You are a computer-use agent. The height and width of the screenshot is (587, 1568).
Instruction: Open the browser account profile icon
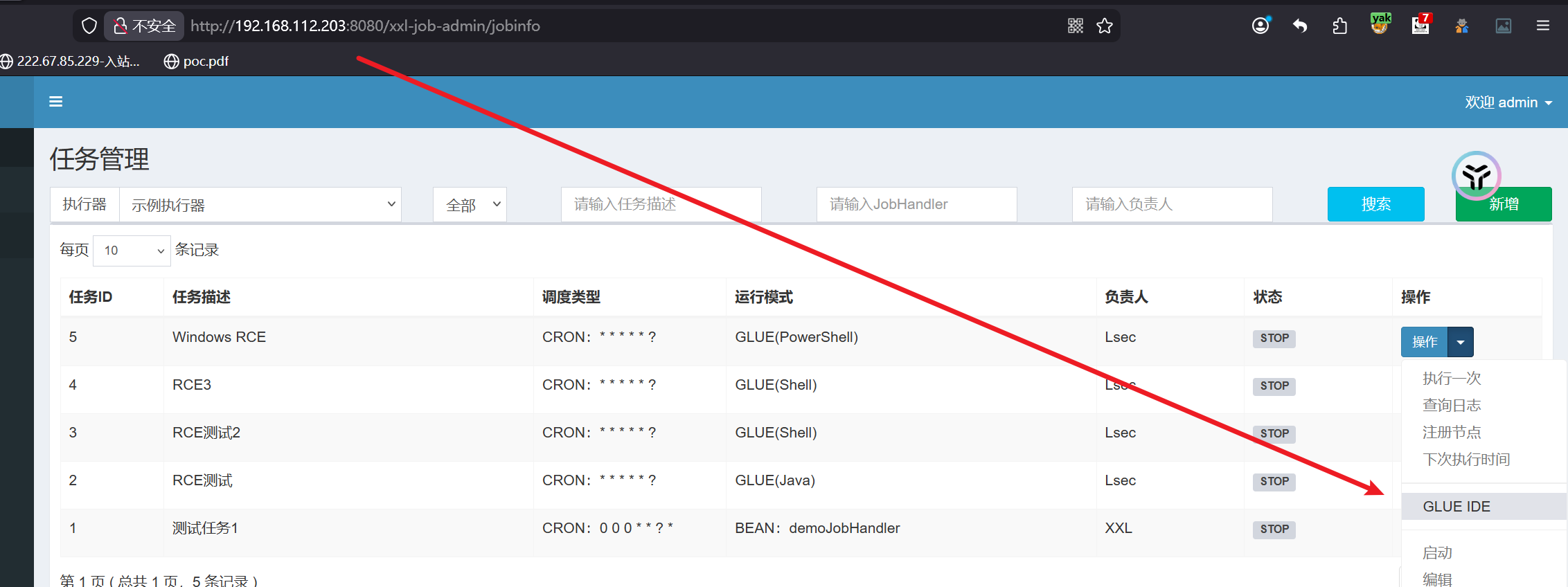coord(1260,26)
